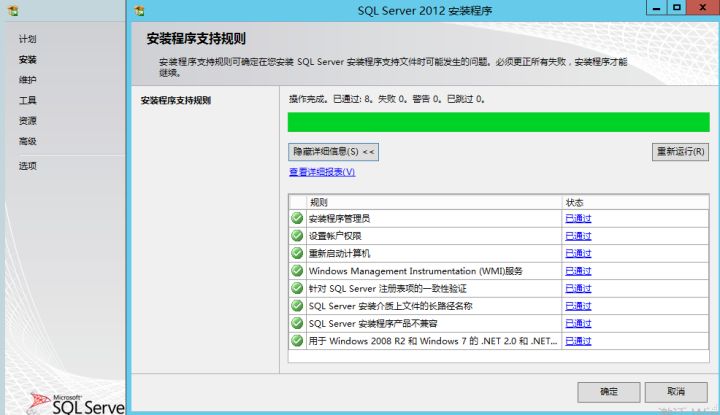The image size is (720, 415).
Task: Select 高级 in the sidebar
Action: tap(28, 141)
